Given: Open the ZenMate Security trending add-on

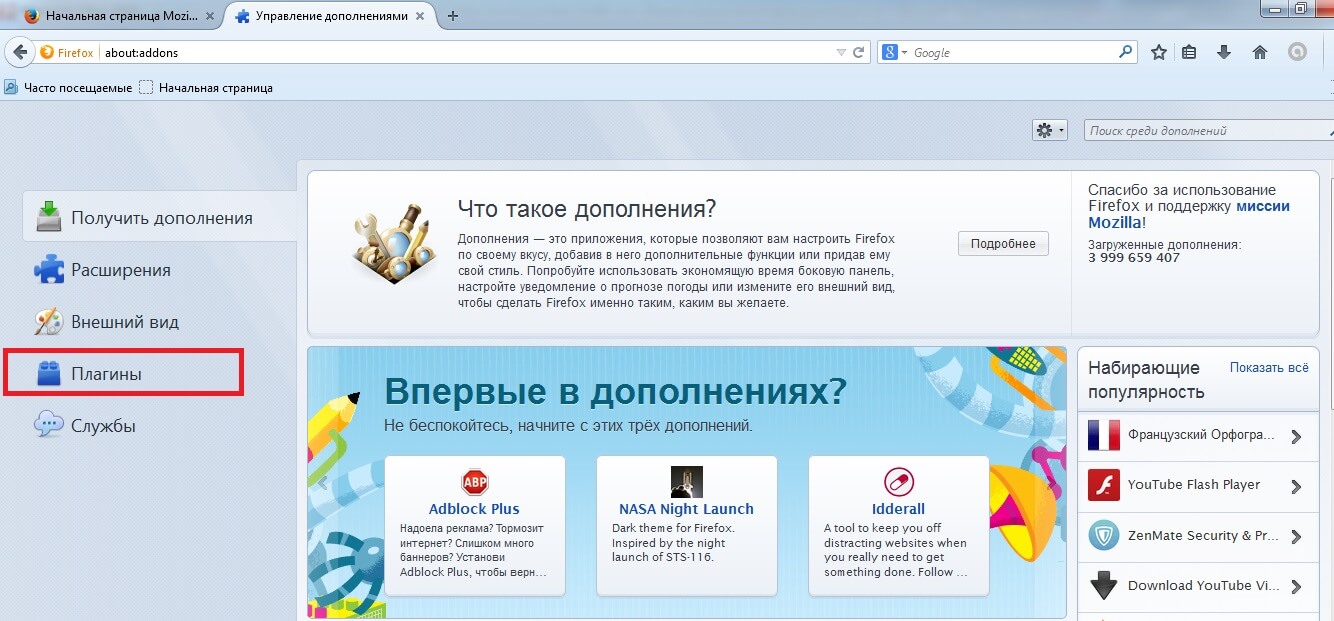Looking at the screenshot, I should coord(1198,536).
